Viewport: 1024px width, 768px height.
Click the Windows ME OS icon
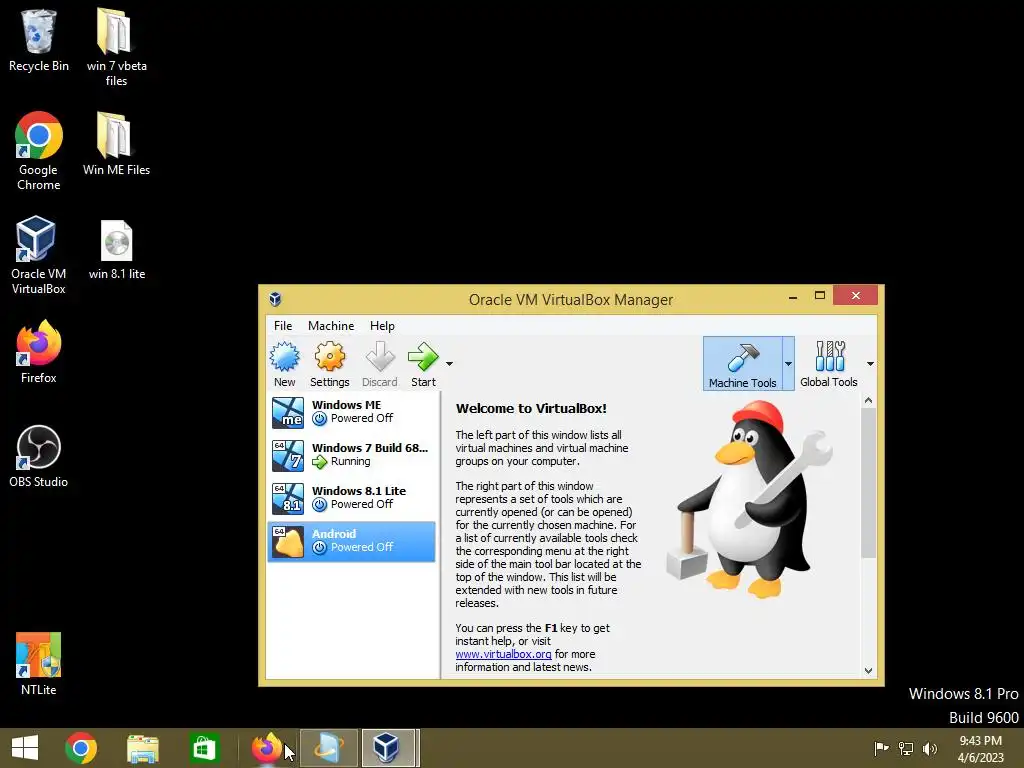point(288,413)
